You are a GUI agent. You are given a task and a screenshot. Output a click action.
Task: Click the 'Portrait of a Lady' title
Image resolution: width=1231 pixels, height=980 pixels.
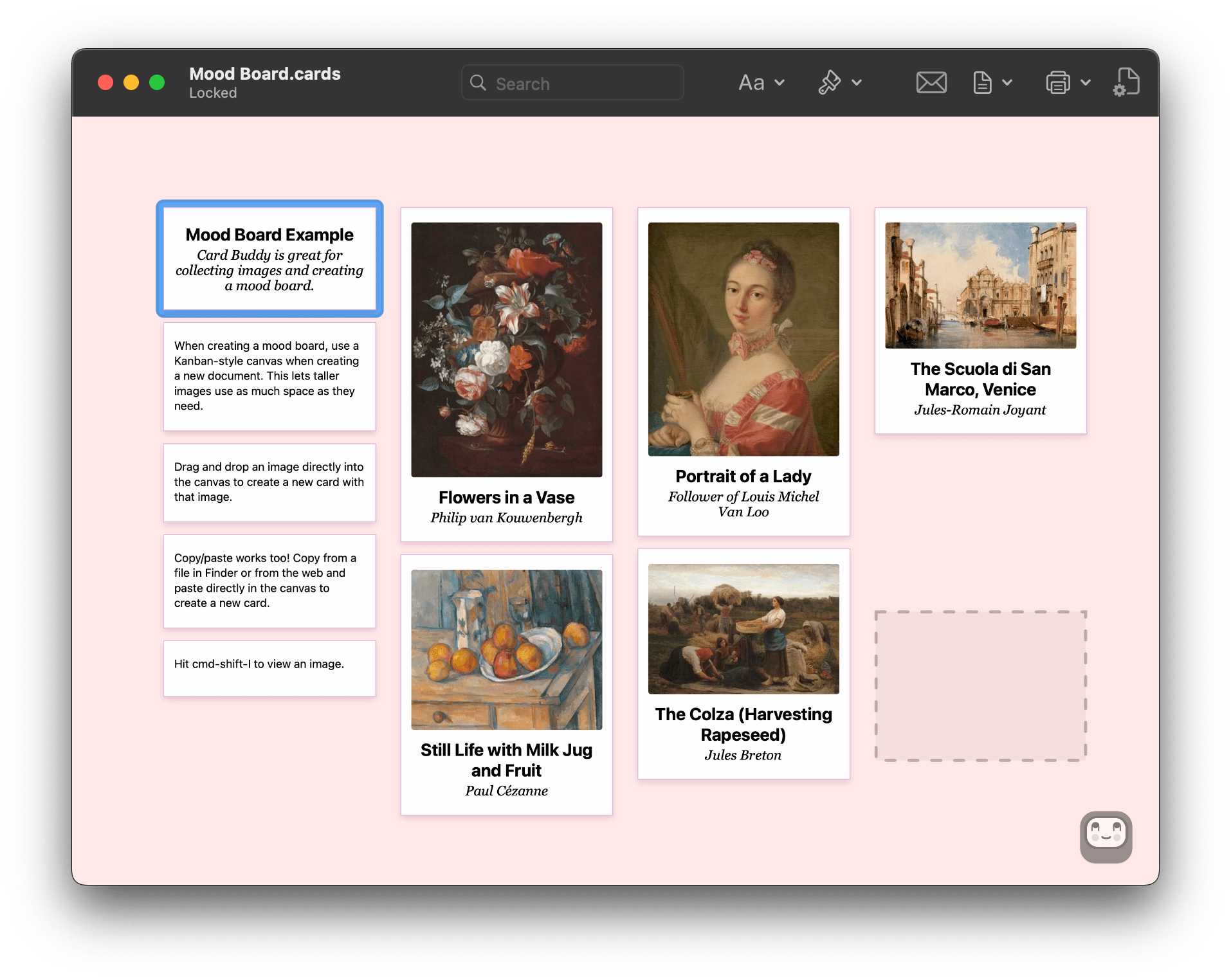tap(743, 476)
